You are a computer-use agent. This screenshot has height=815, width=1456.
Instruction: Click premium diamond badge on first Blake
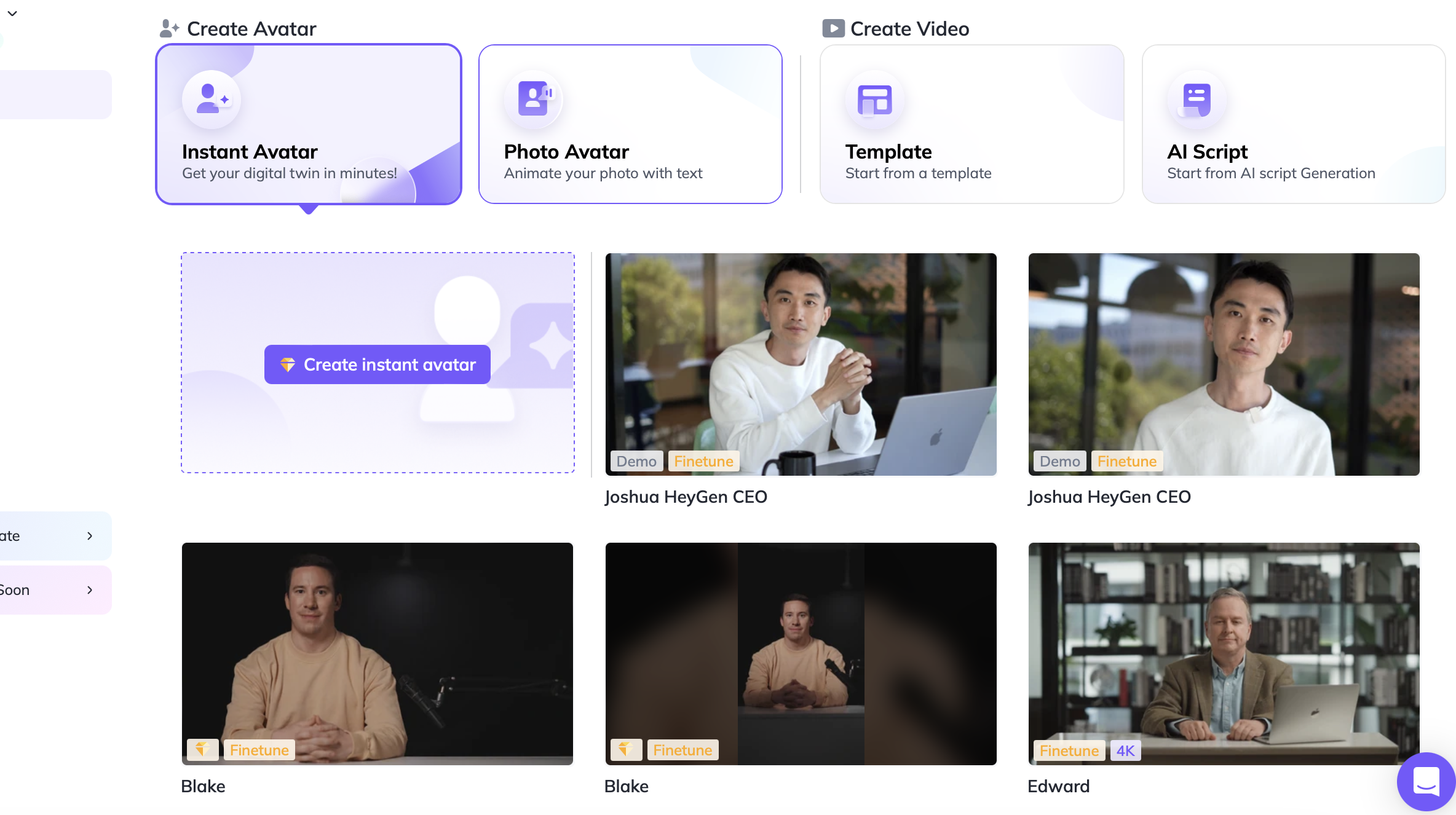(202, 750)
